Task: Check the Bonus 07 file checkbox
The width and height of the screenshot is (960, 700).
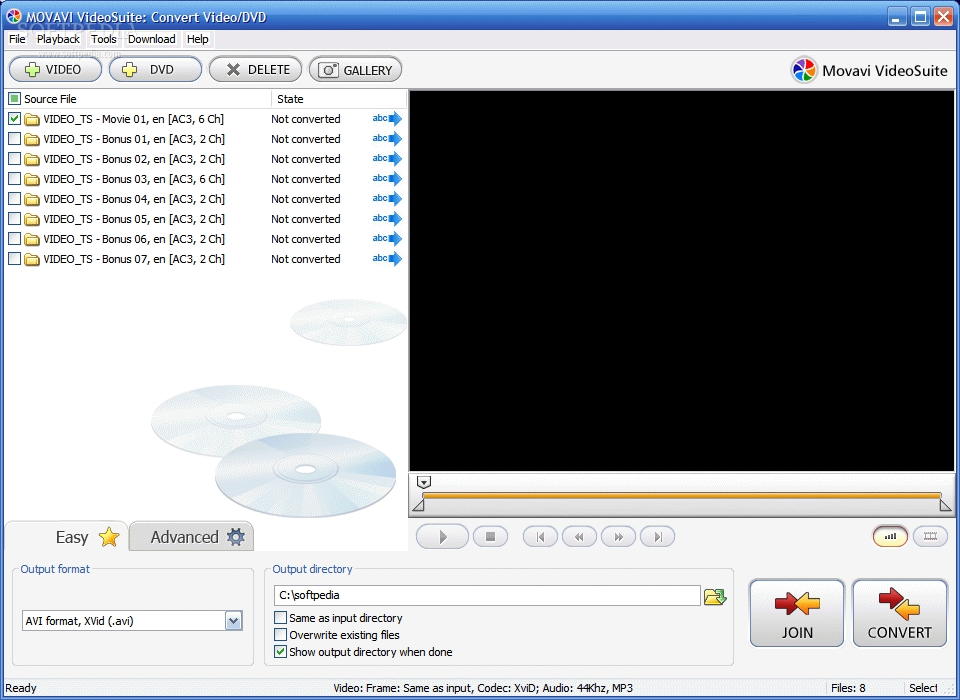Action: pos(15,258)
